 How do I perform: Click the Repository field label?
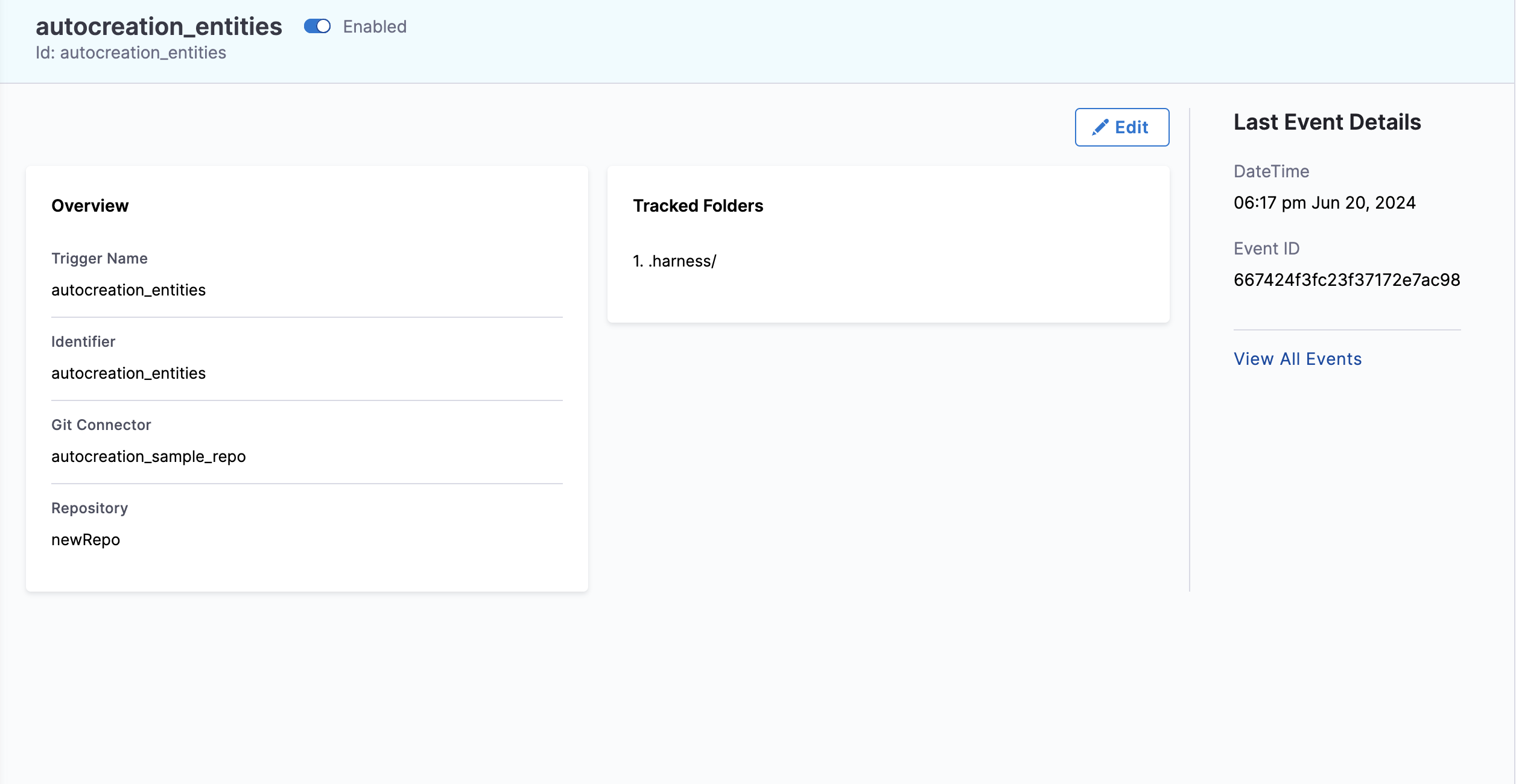89,508
